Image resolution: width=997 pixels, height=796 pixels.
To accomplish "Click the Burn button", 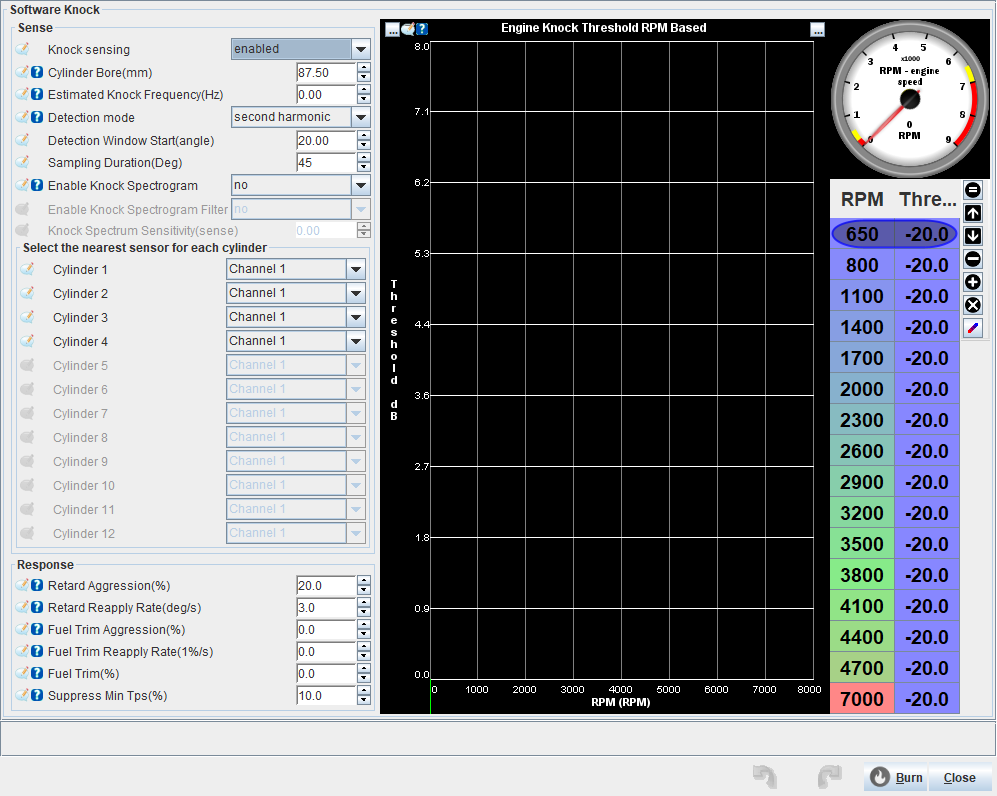I will 896,778.
